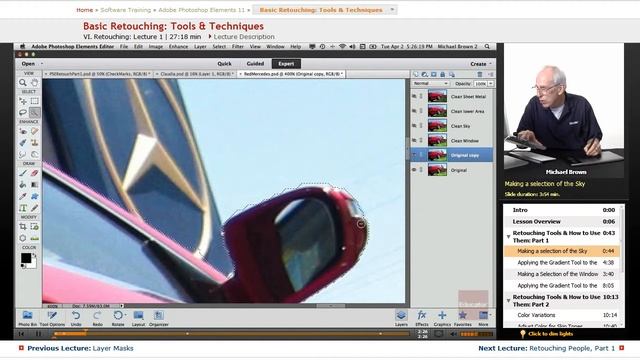Select the Type tool
This screenshot has height=360, width=640.
click(x=23, y=208)
